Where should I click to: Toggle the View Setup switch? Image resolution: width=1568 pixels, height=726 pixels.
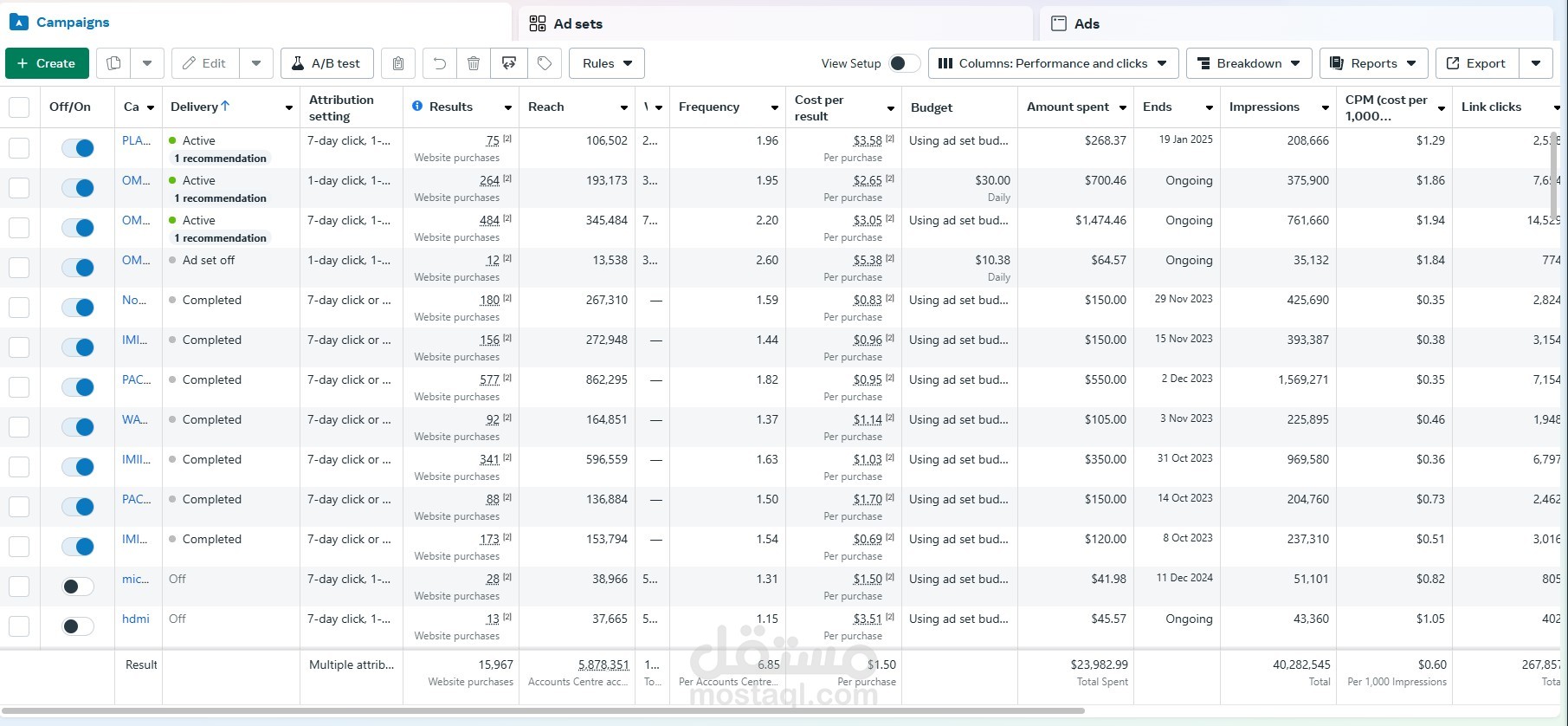[904, 63]
